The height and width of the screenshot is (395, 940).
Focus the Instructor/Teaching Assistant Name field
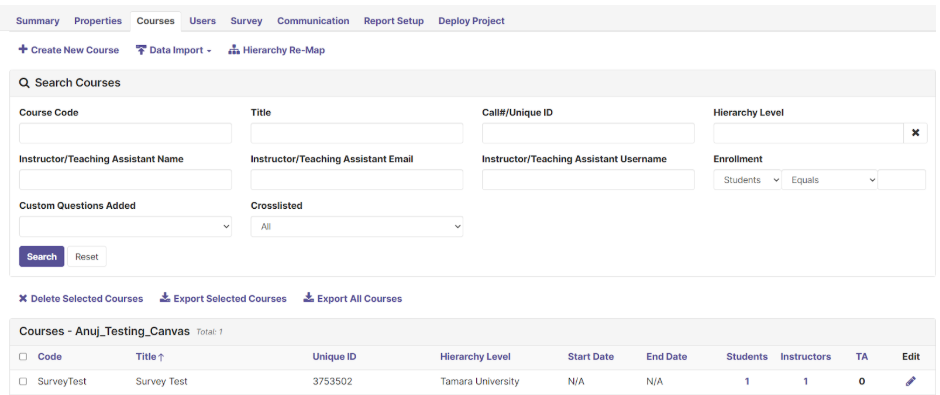pos(125,180)
